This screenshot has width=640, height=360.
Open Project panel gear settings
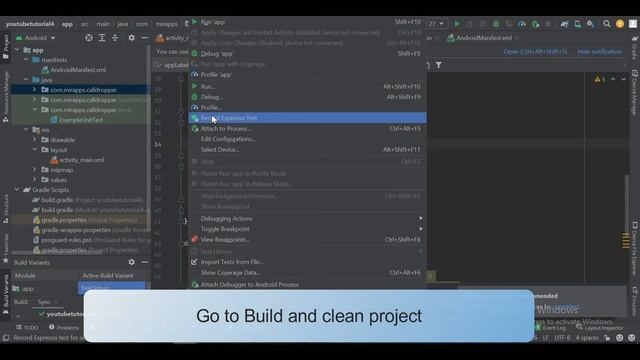pyautogui.click(x=131, y=38)
